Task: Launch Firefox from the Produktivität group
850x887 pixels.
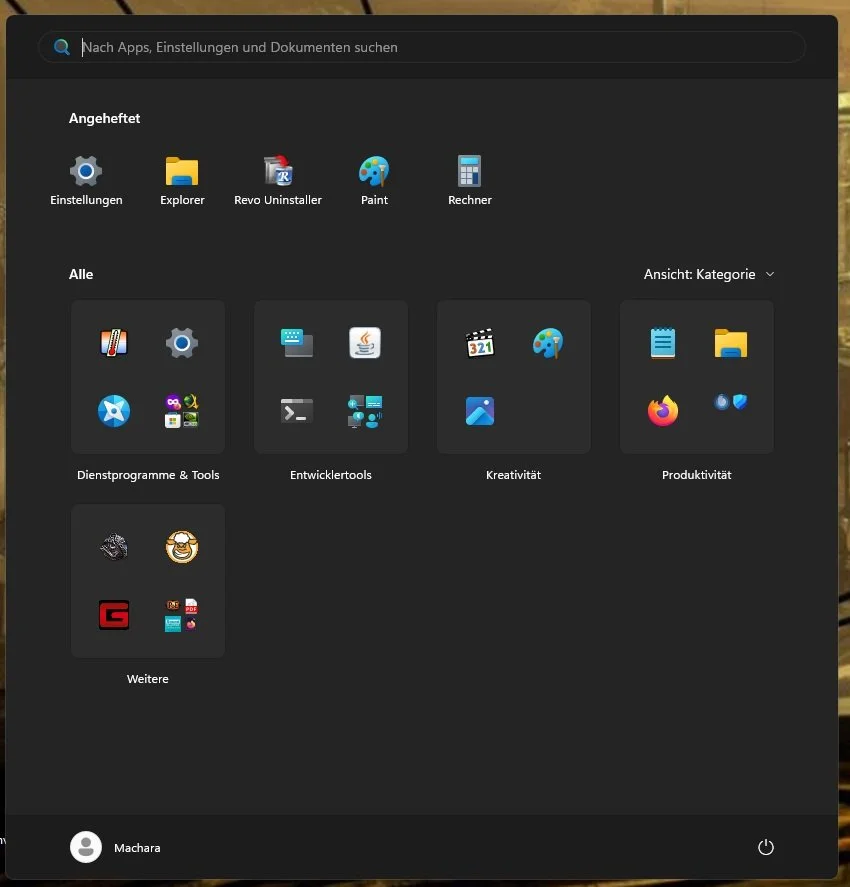Action: (x=663, y=411)
